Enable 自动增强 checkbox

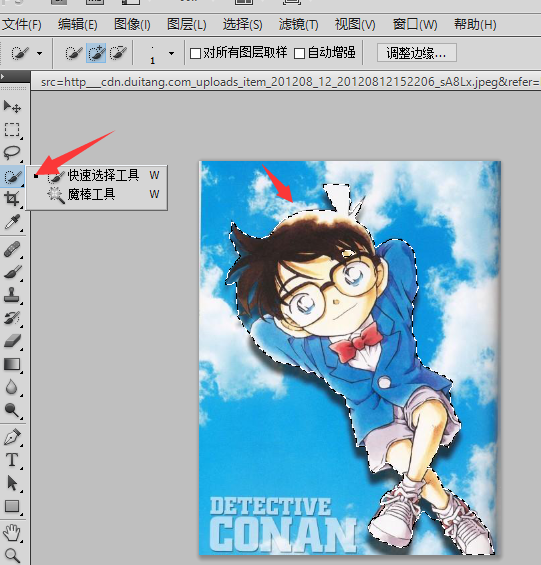pyautogui.click(x=299, y=54)
